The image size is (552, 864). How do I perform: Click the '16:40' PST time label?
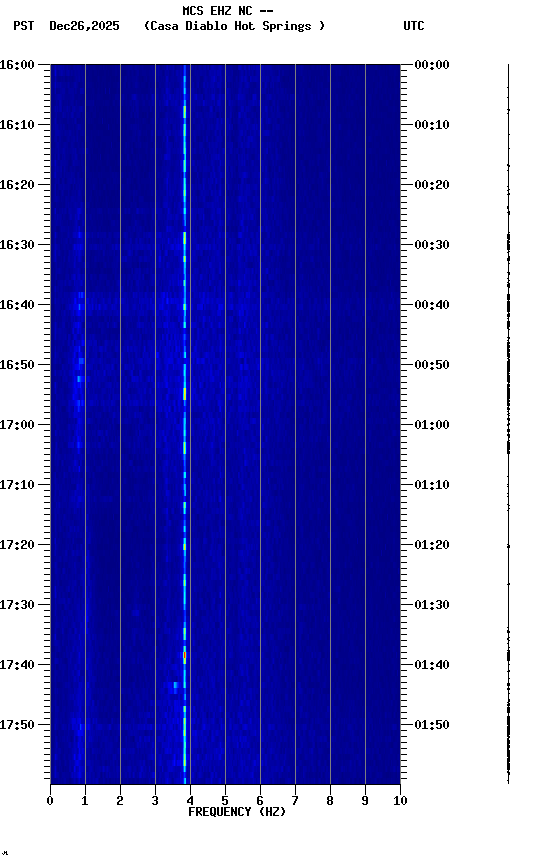point(17,305)
